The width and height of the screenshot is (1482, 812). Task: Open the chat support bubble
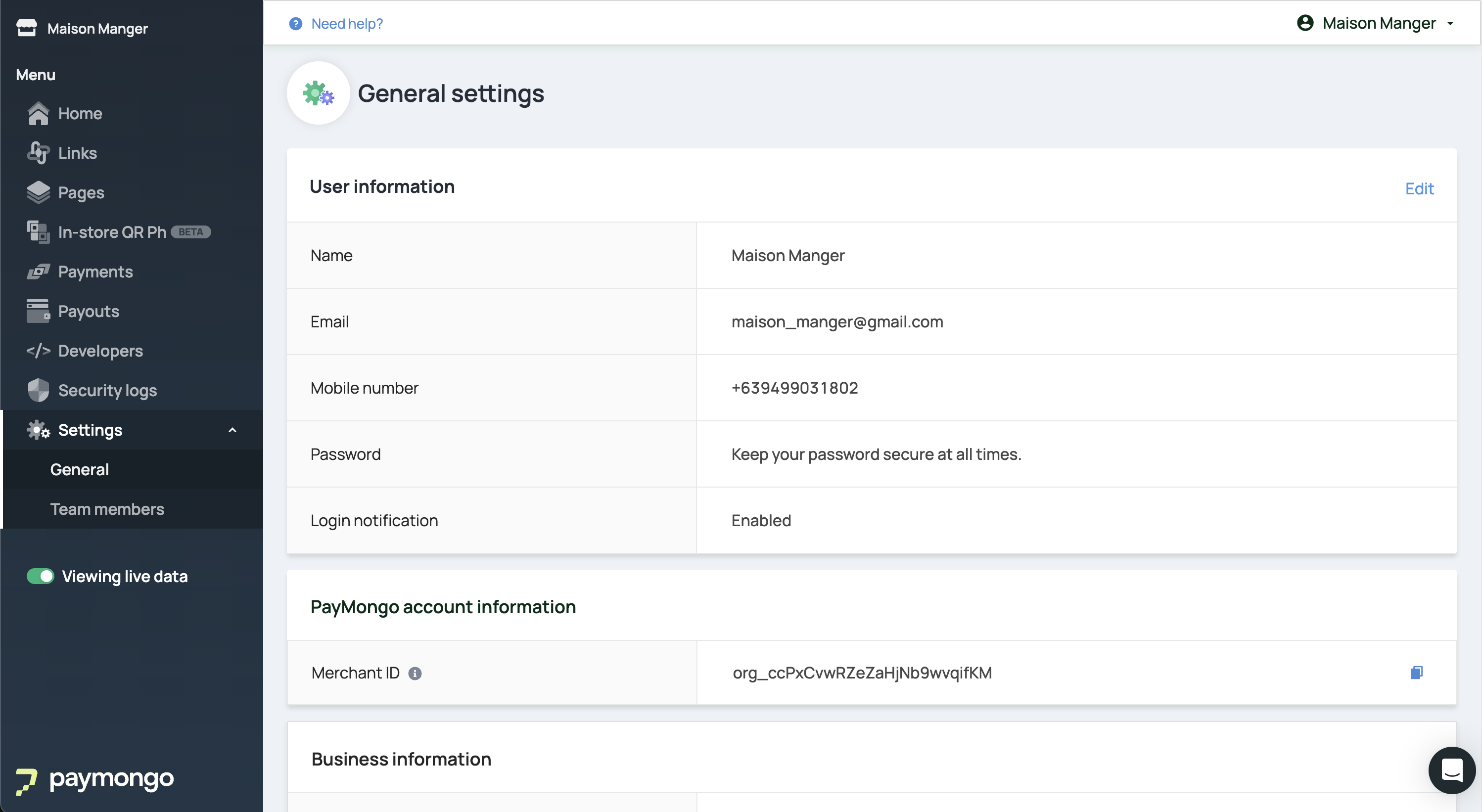pyautogui.click(x=1451, y=770)
